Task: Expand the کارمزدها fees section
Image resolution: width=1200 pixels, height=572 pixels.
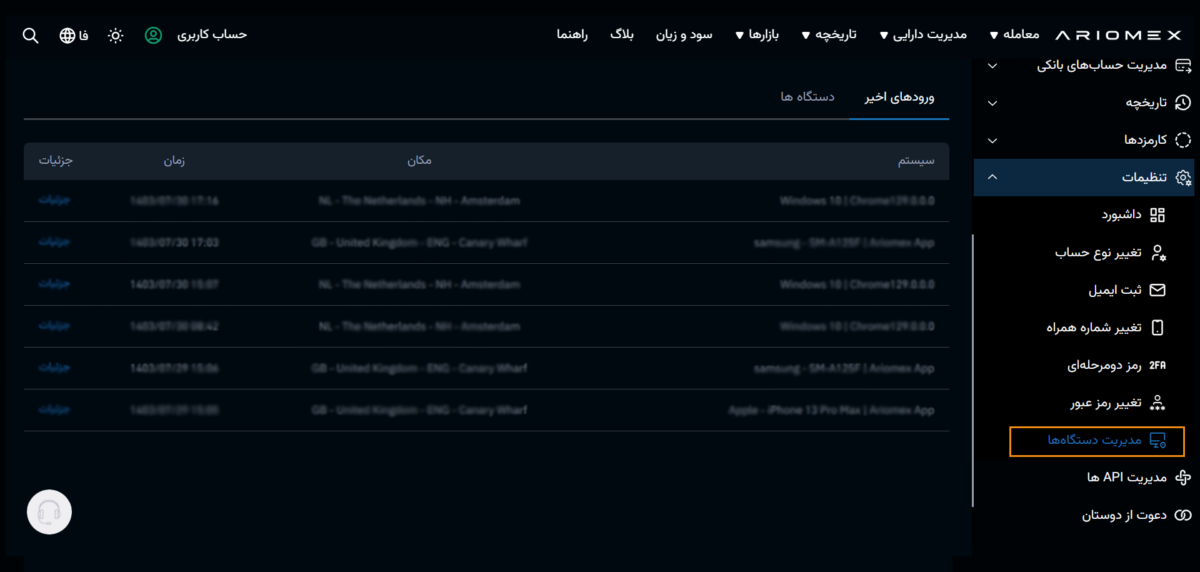Action: [x=992, y=140]
